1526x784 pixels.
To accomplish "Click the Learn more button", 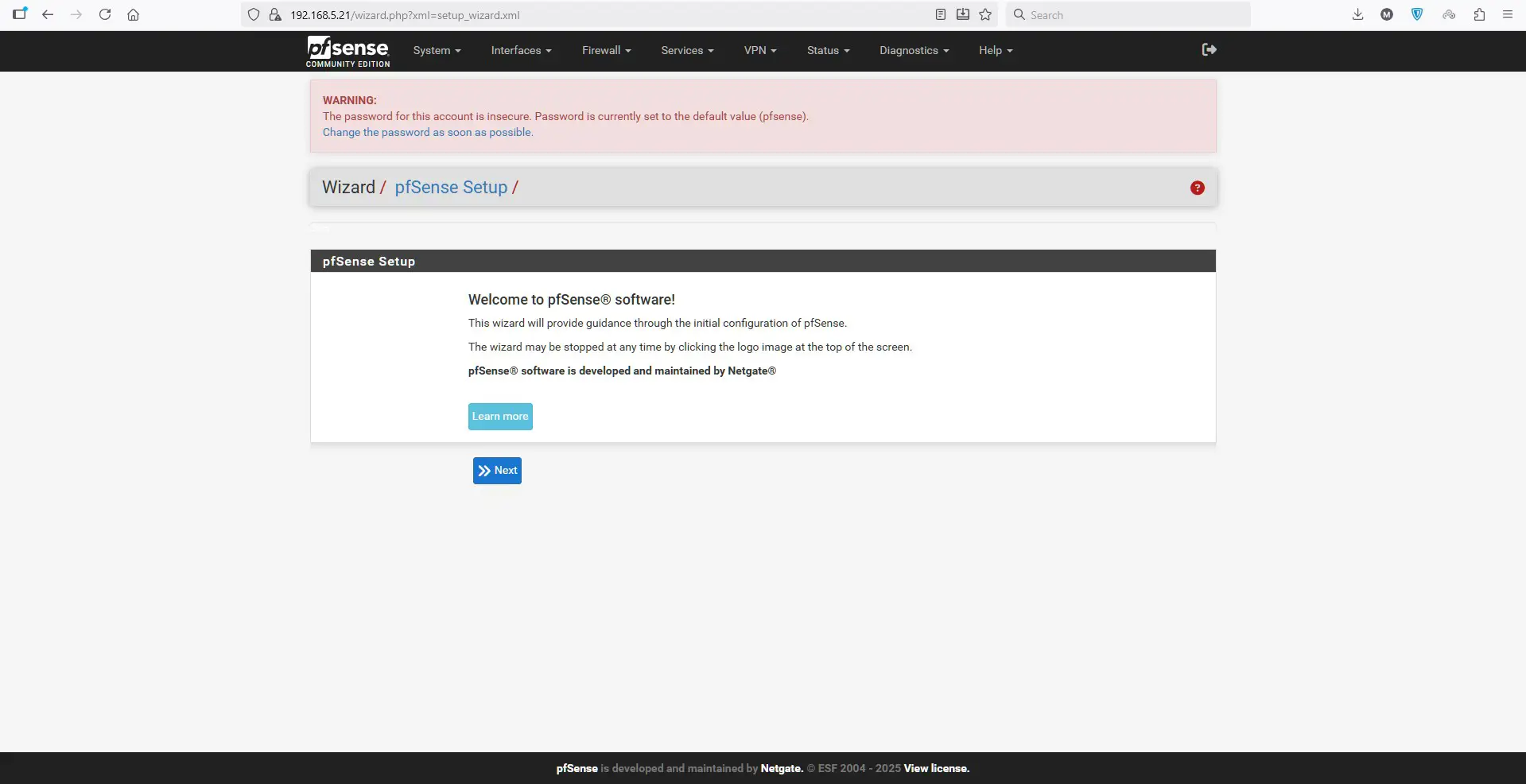I will [x=500, y=417].
